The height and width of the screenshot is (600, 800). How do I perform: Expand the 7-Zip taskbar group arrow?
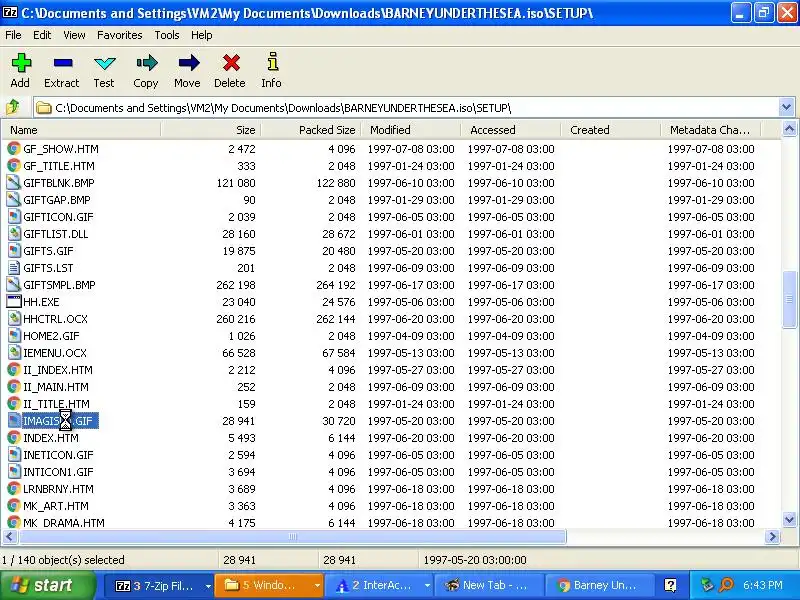[x=208, y=586]
